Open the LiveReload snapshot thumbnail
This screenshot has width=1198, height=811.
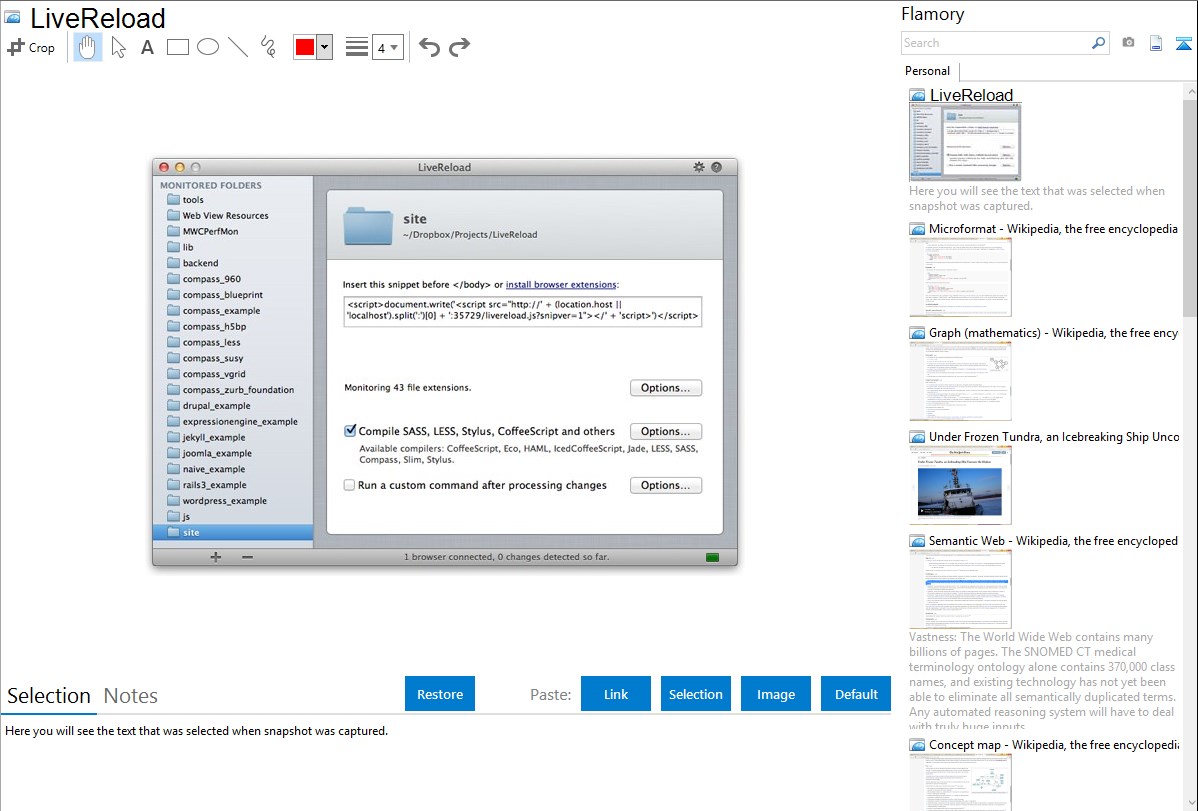[x=965, y=142]
